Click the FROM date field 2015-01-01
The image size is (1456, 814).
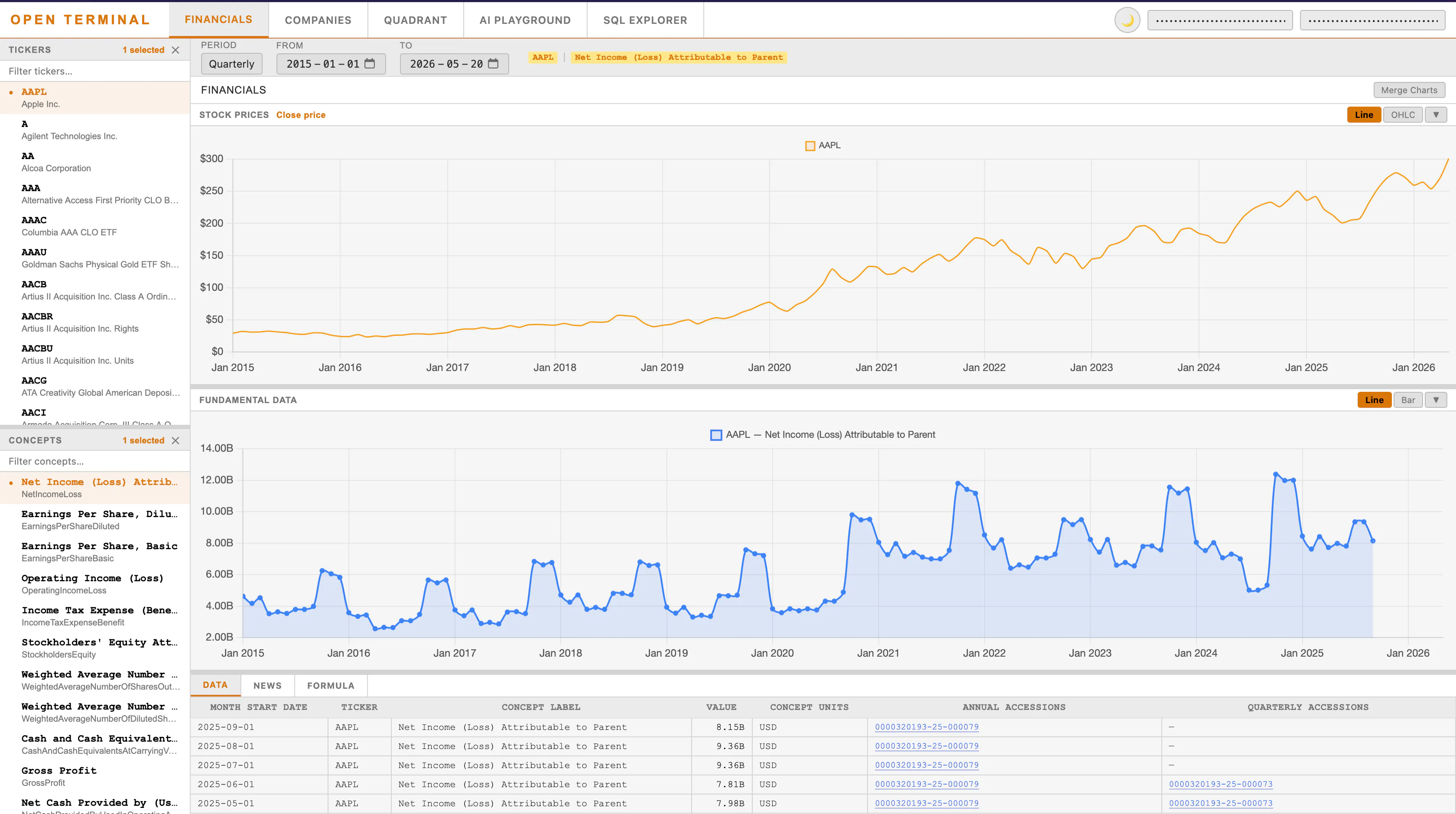coord(331,64)
